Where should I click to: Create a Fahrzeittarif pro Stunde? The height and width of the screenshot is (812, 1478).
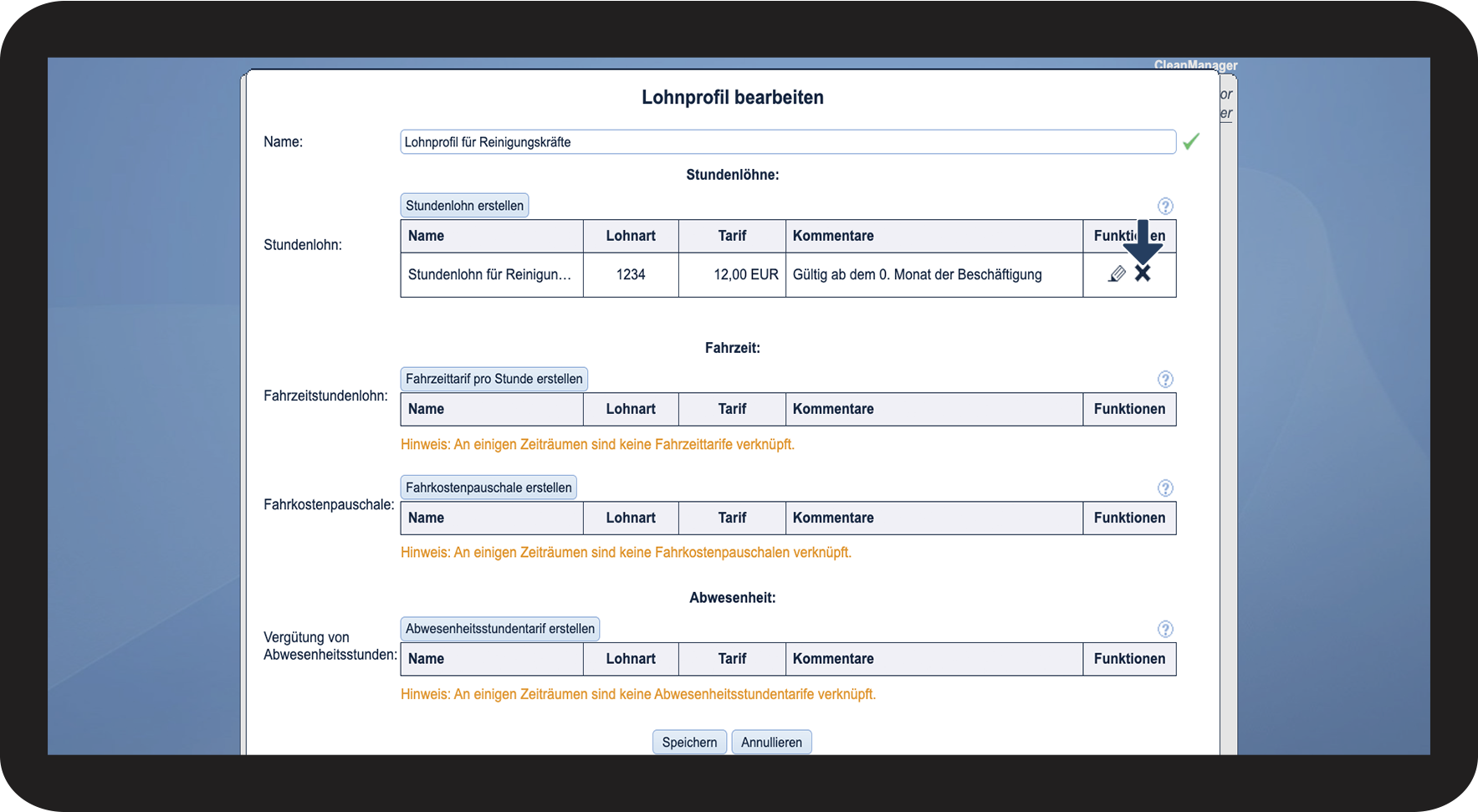click(x=494, y=379)
